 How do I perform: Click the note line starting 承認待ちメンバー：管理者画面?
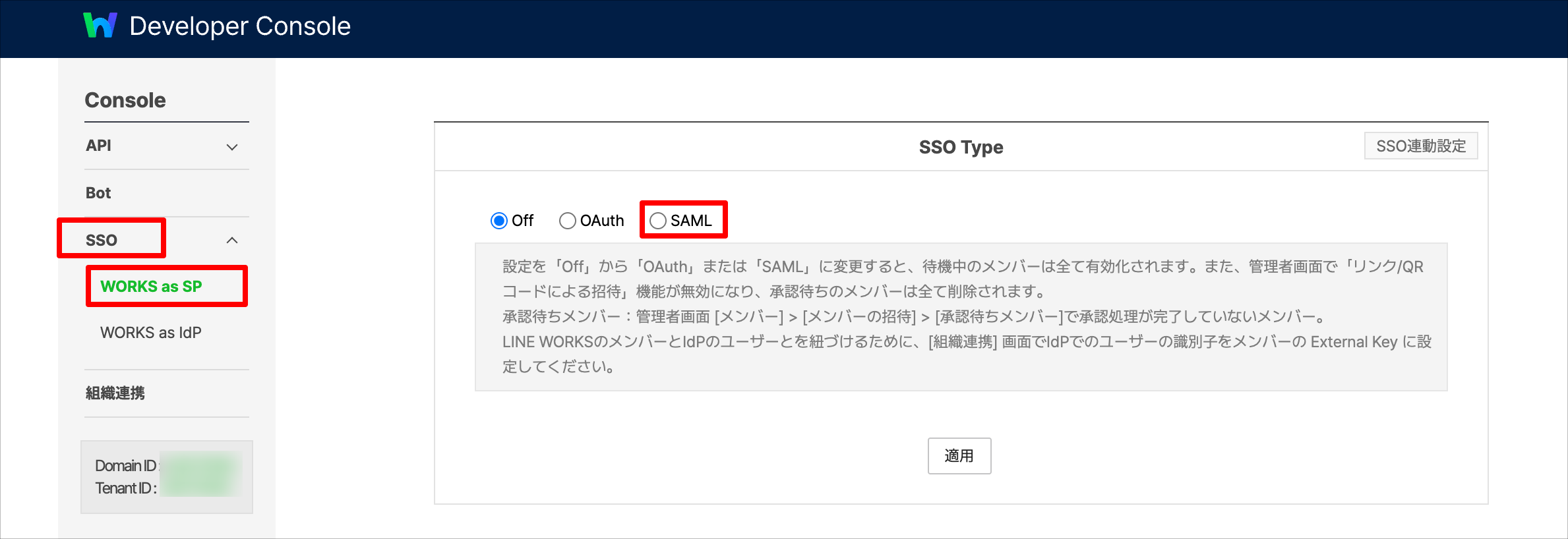pos(915,317)
